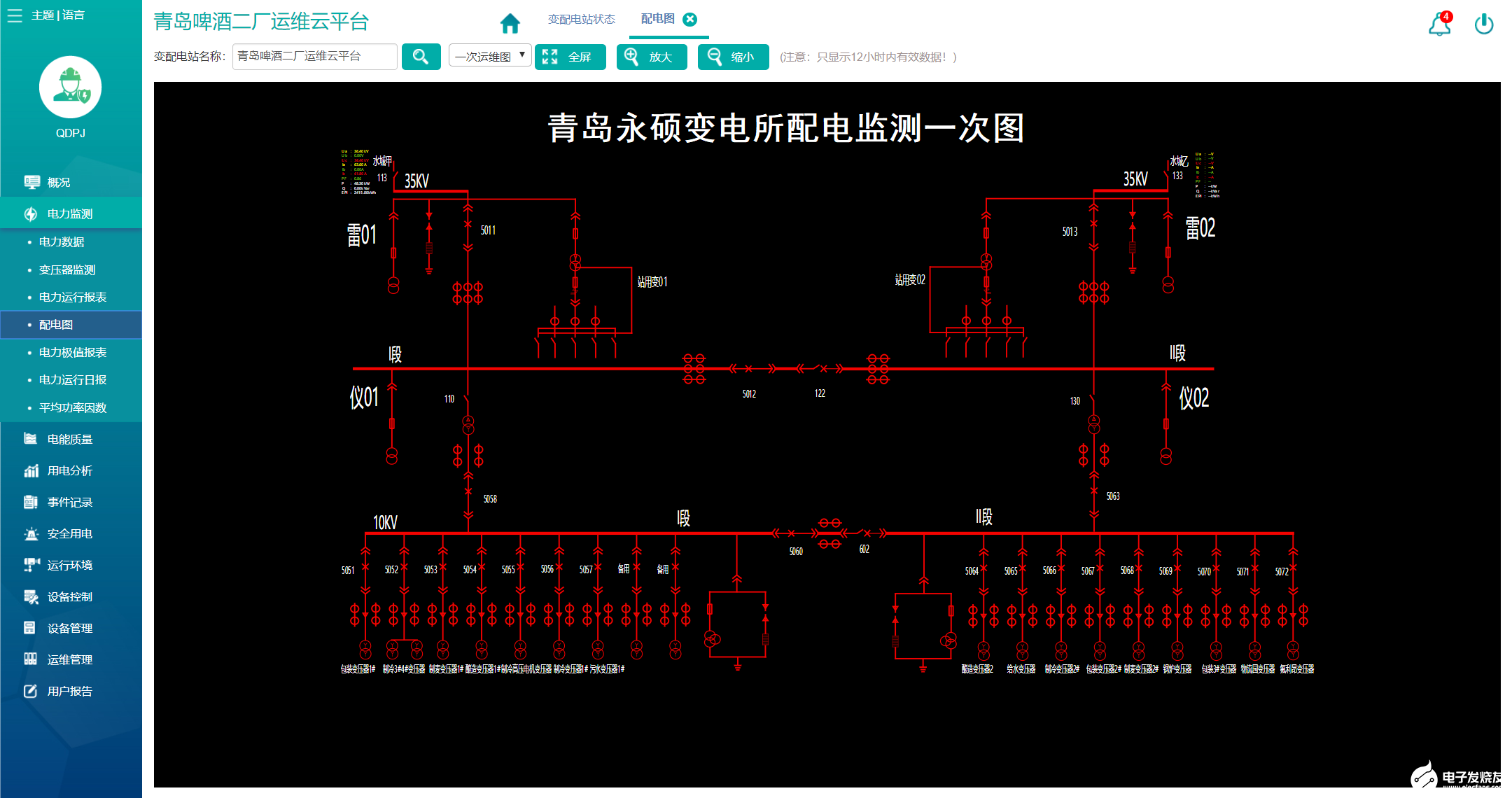Viewport: 1512px width, 798px height.
Task: Click the 变配电站名称 input field
Action: 314,57
